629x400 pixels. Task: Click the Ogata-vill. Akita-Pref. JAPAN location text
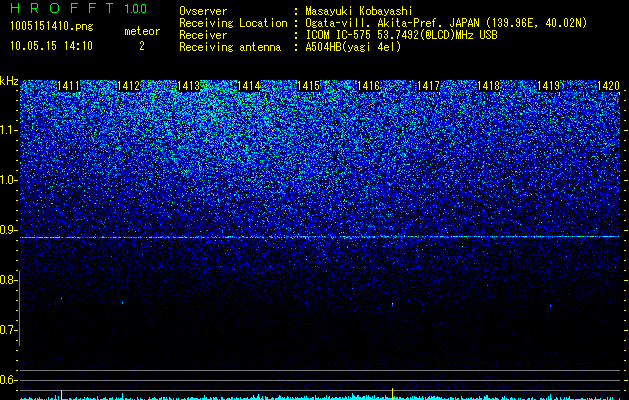tap(446, 23)
